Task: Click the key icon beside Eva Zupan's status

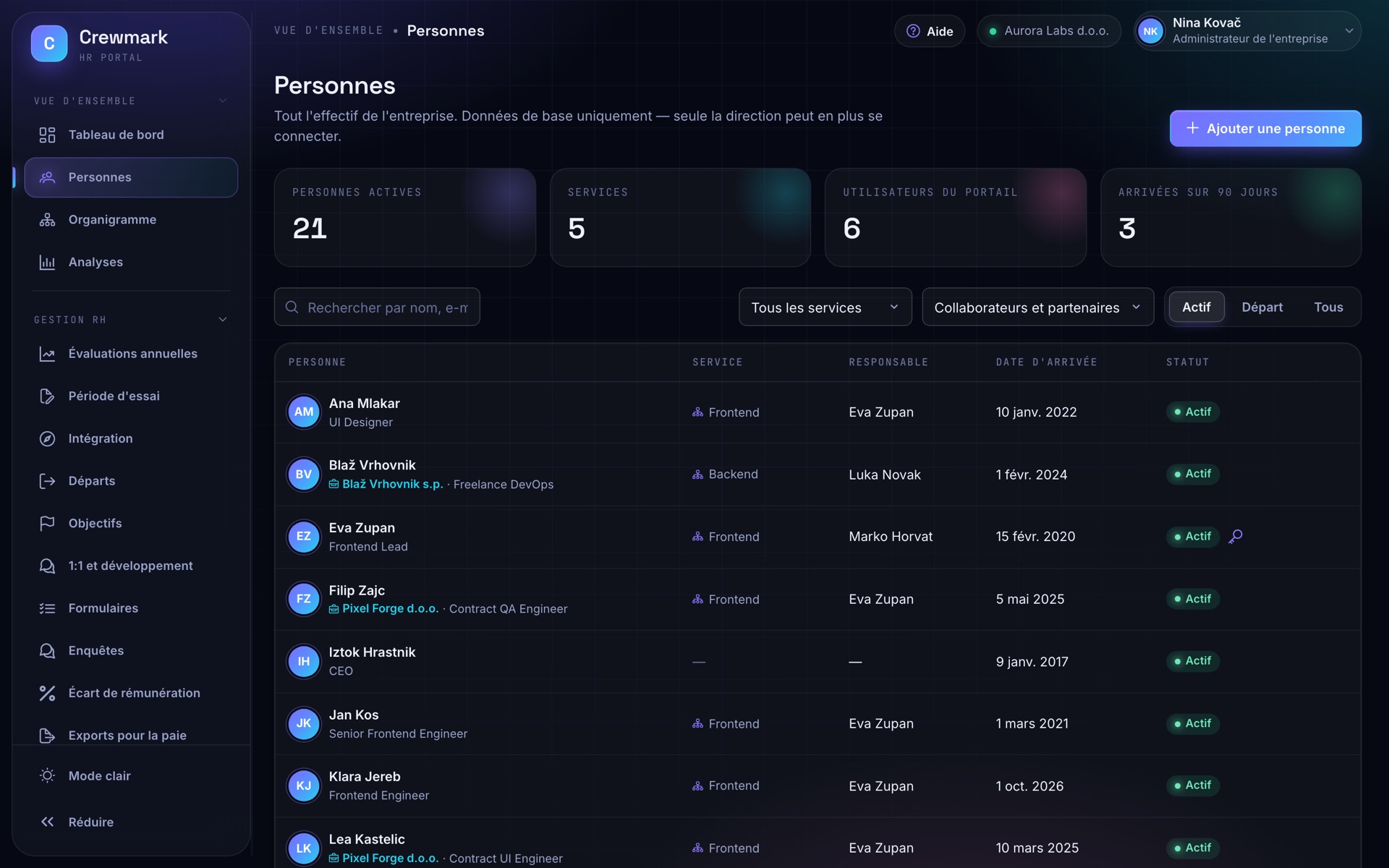Action: pos(1236,536)
